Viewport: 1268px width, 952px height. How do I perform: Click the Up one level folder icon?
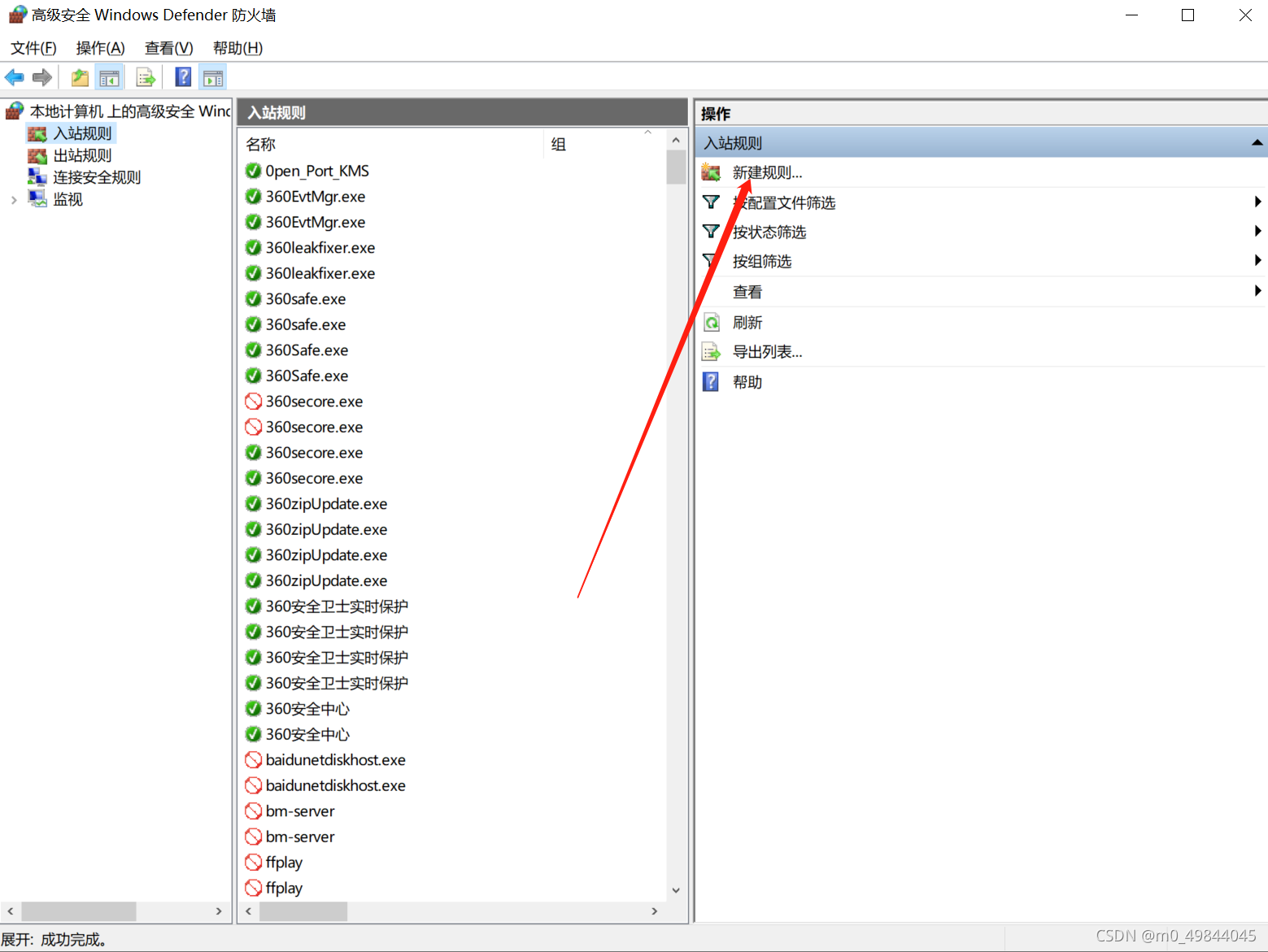click(80, 78)
